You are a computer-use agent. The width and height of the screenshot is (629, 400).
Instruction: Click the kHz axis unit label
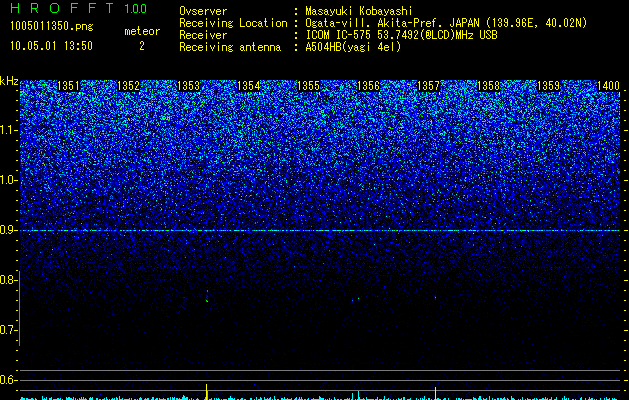click(x=9, y=81)
